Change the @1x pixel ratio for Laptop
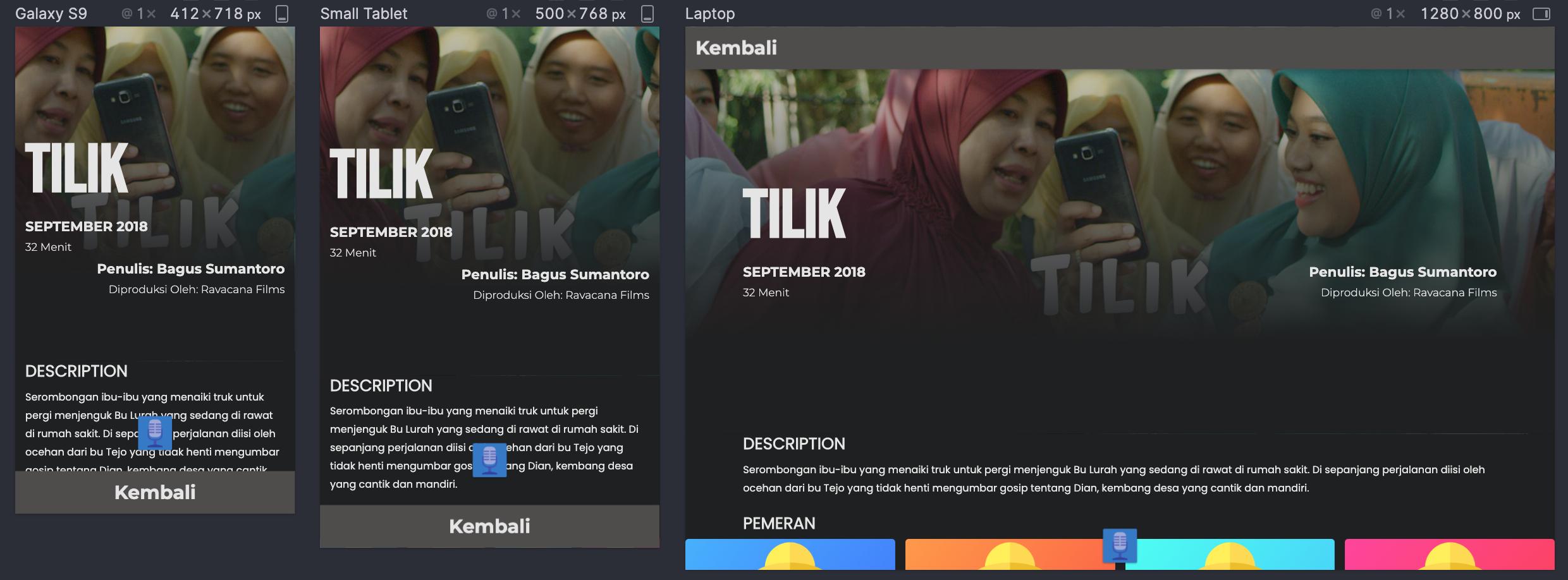Viewport: 1568px width, 580px height. click(x=1388, y=14)
